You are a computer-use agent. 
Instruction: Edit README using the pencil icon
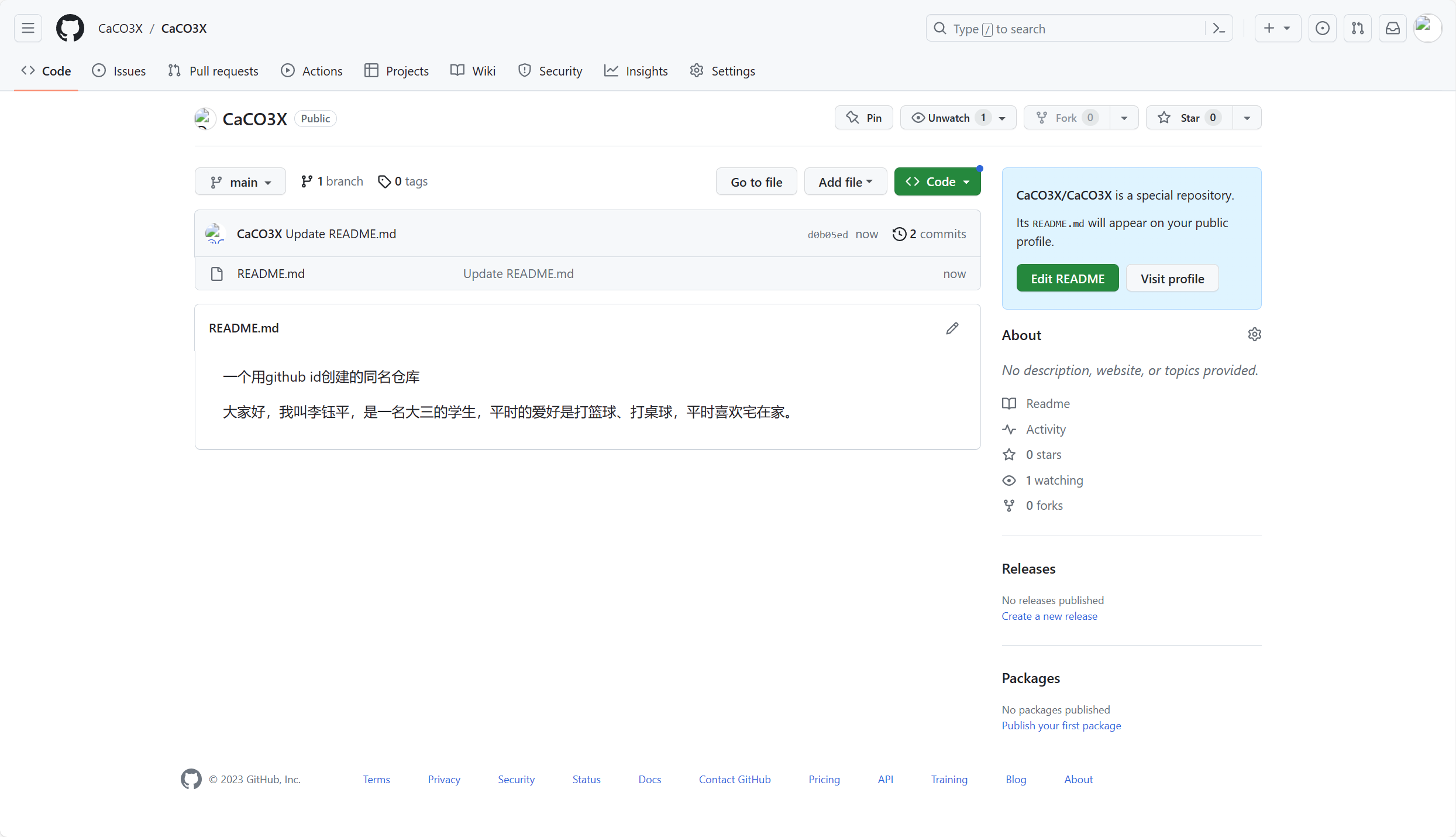(x=952, y=328)
